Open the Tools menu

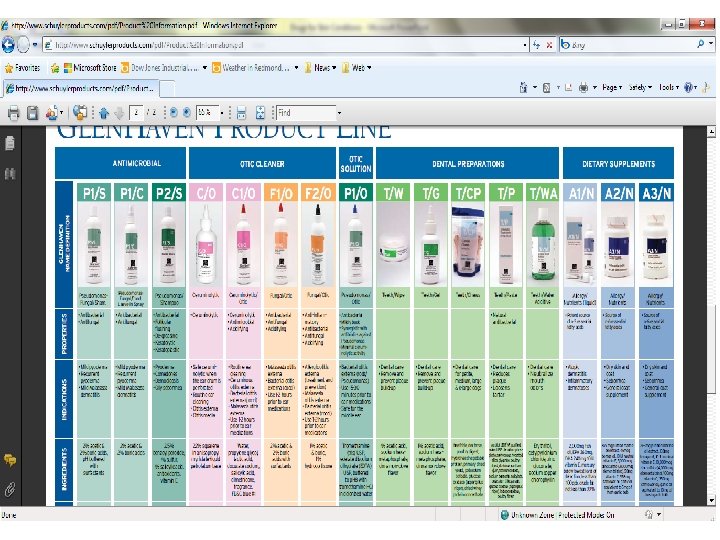[x=669, y=87]
